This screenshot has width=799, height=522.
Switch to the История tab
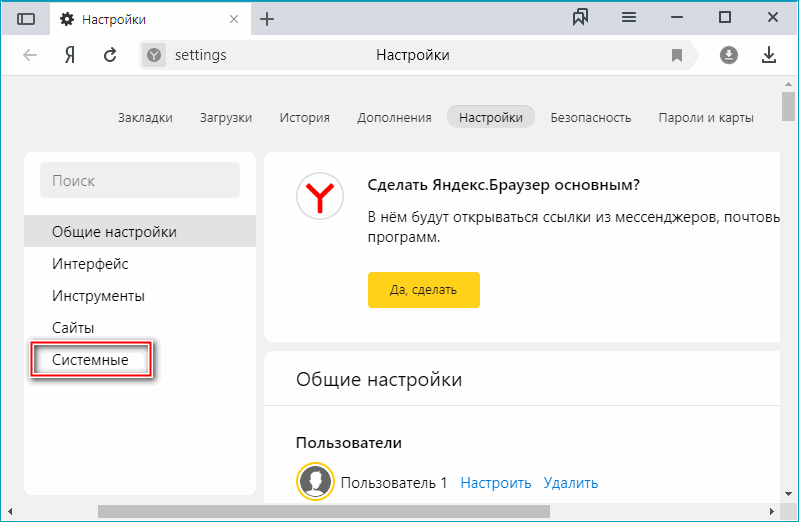[304, 118]
